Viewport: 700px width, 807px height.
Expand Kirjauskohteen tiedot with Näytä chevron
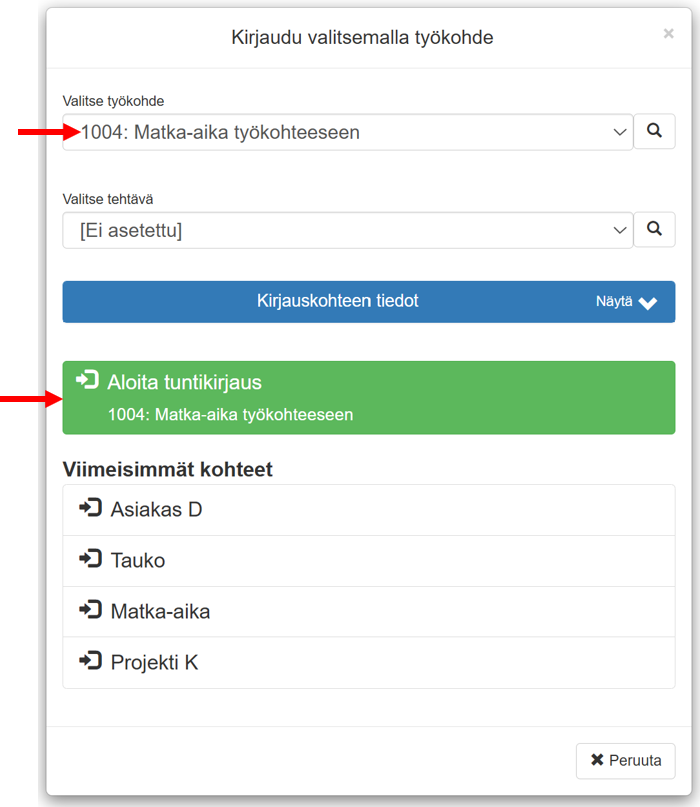[x=626, y=302]
